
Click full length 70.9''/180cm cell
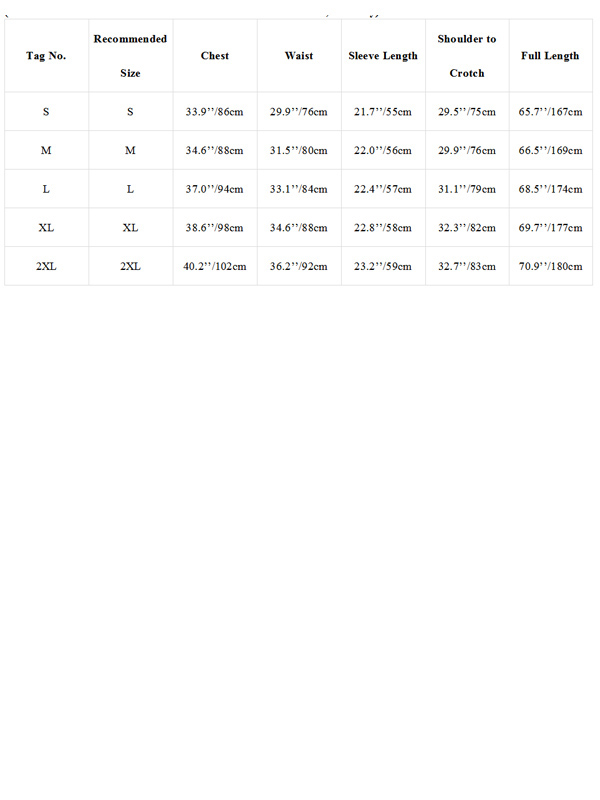pos(551,266)
